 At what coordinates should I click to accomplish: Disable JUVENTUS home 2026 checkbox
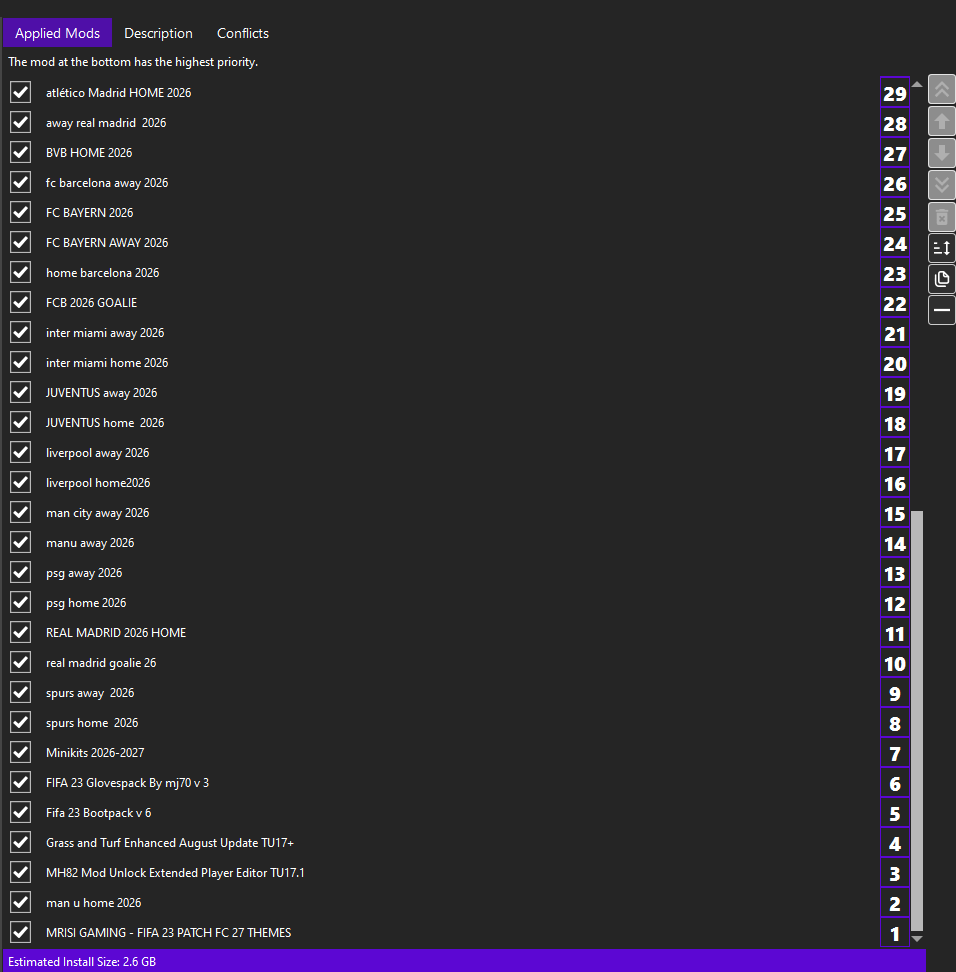click(20, 422)
